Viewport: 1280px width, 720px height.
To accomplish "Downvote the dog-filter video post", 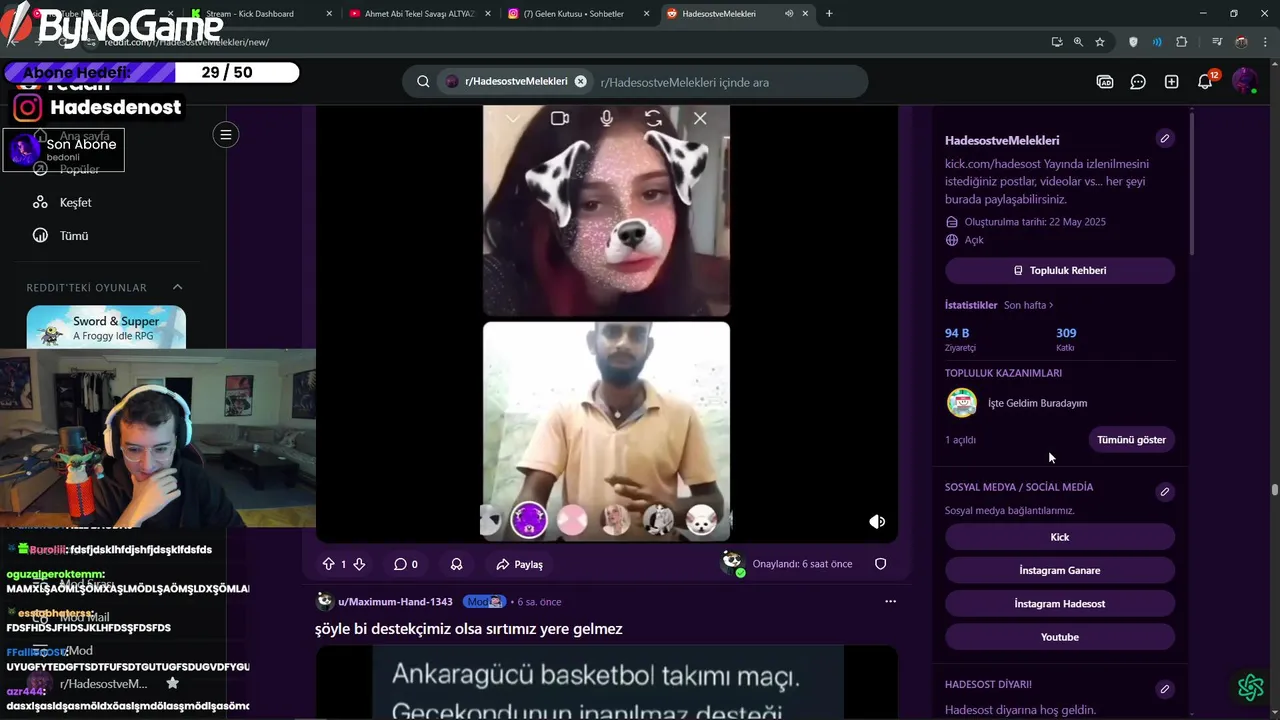I will [x=359, y=564].
